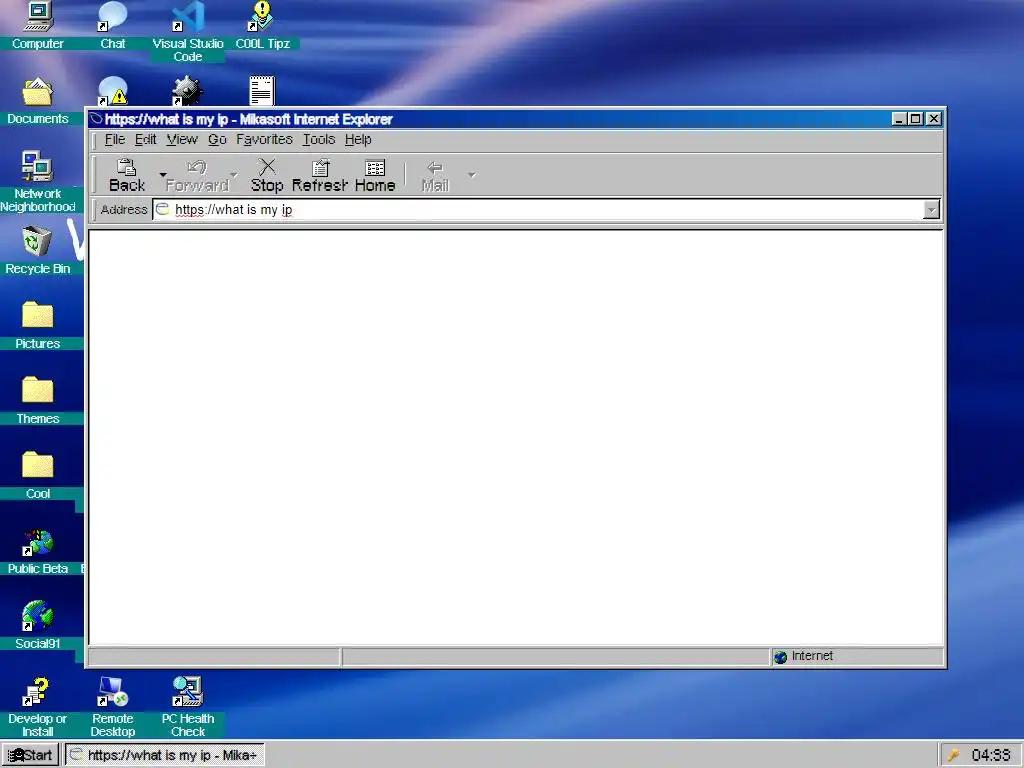Expand the Mail dropdown arrow
The image size is (1024, 768).
(472, 174)
